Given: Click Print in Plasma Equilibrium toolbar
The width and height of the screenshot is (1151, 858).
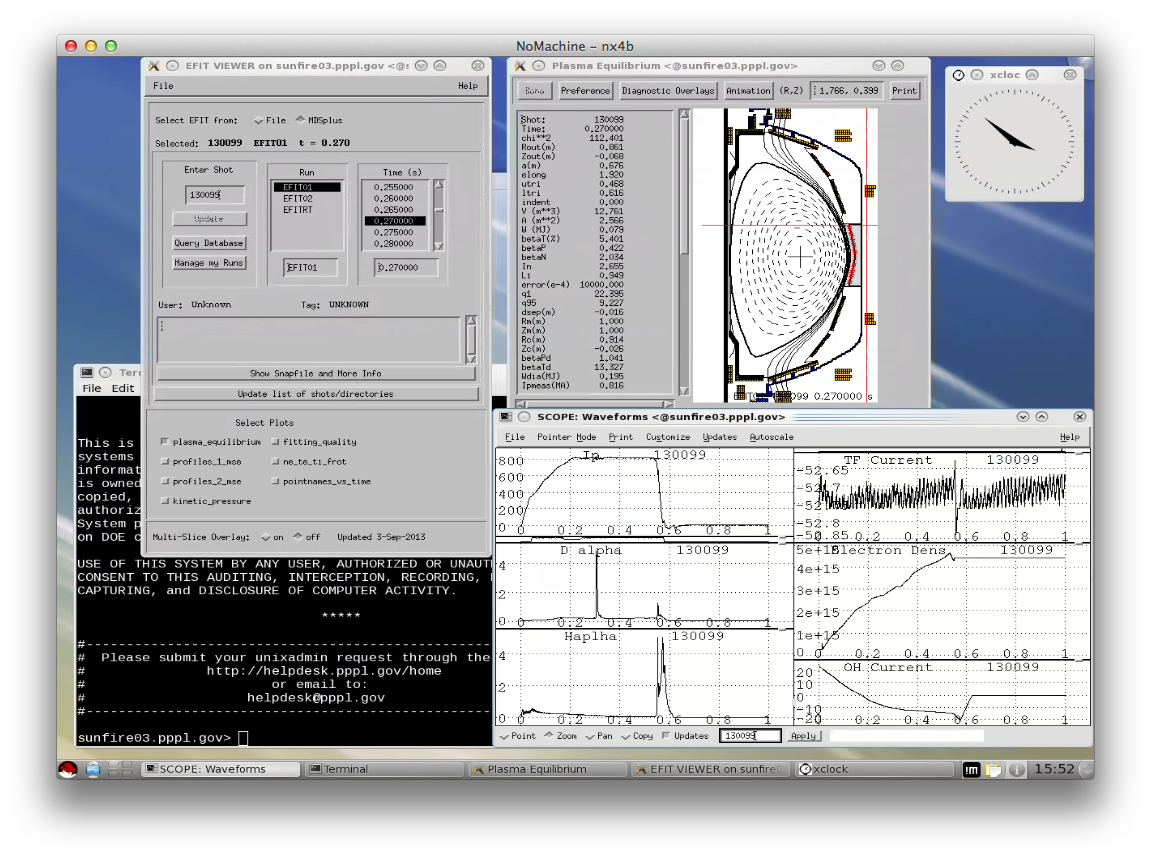Looking at the screenshot, I should coord(904,91).
